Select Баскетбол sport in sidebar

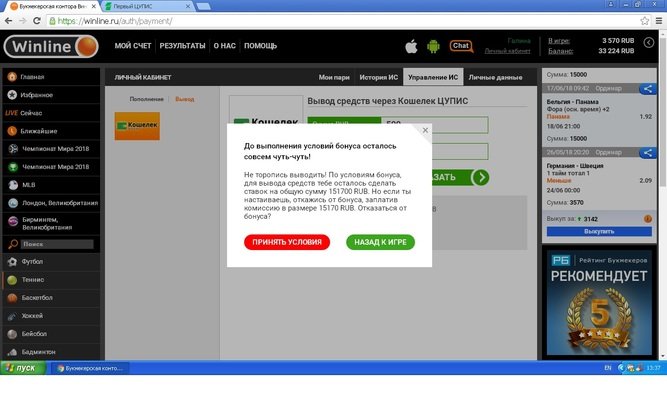point(39,298)
